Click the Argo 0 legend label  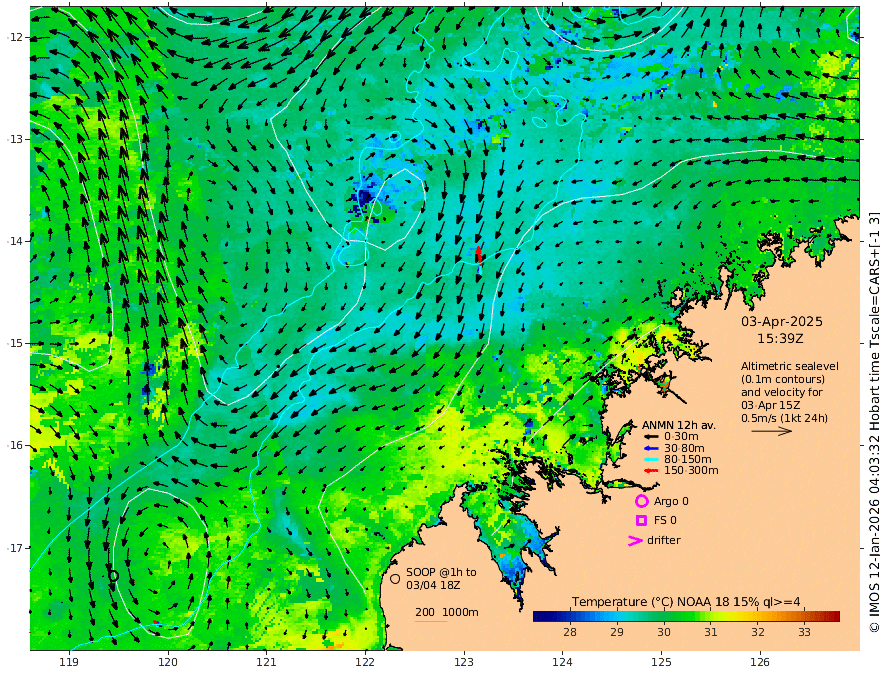pos(671,502)
